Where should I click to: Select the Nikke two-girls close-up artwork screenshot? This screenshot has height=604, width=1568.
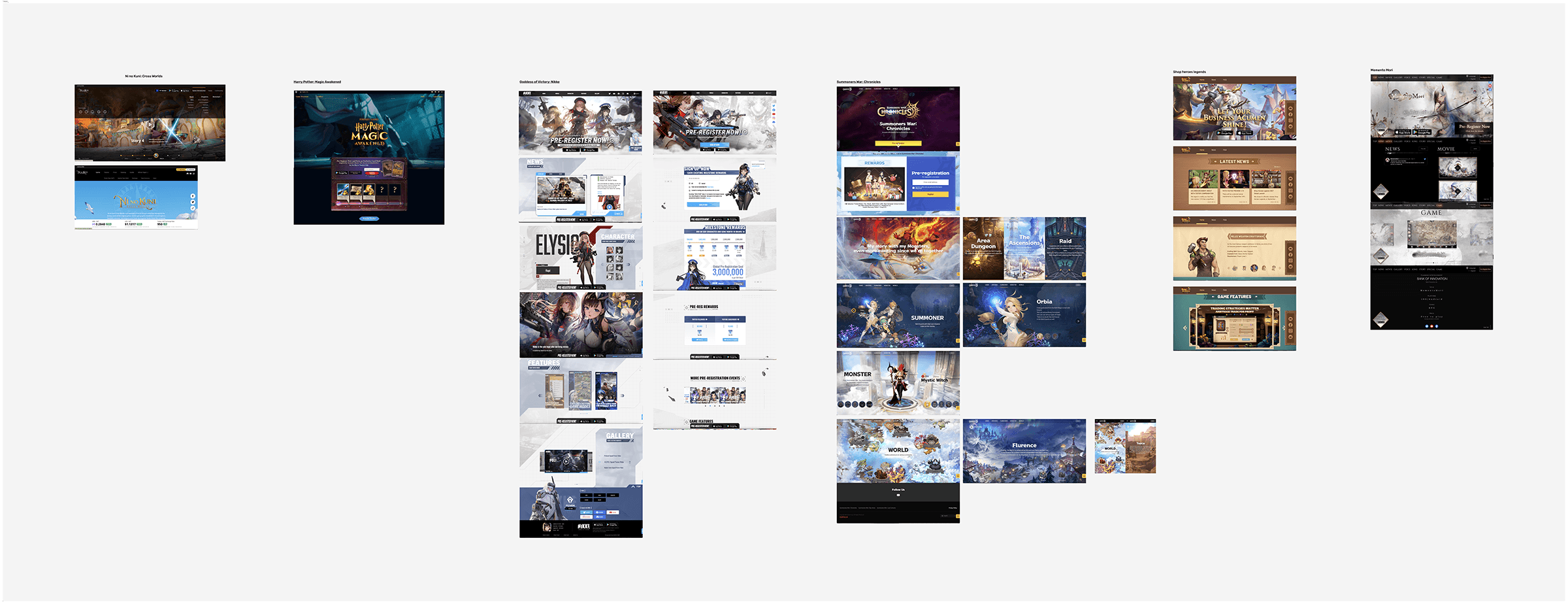pyautogui.click(x=581, y=325)
